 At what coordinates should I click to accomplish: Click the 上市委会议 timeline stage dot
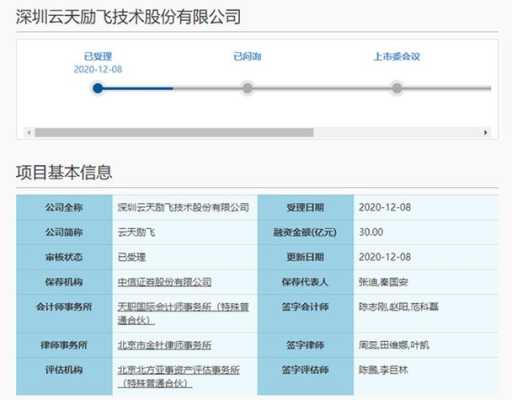tap(397, 88)
